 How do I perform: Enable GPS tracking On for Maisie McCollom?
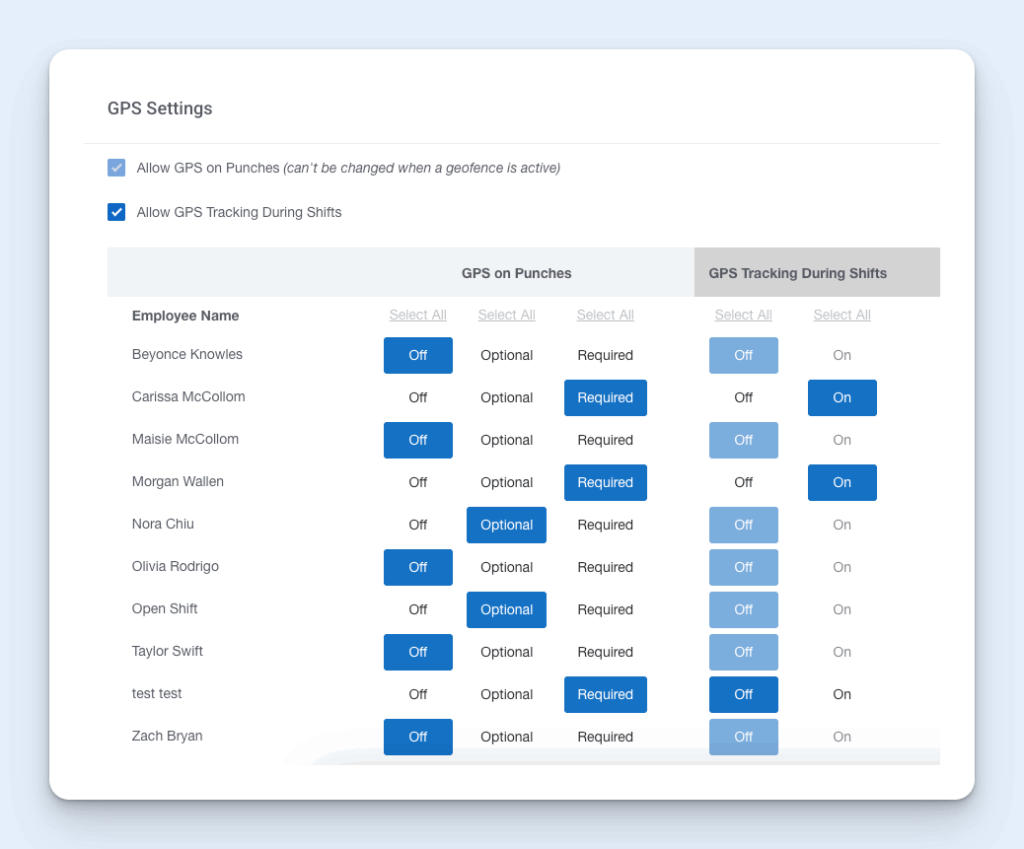pos(841,440)
